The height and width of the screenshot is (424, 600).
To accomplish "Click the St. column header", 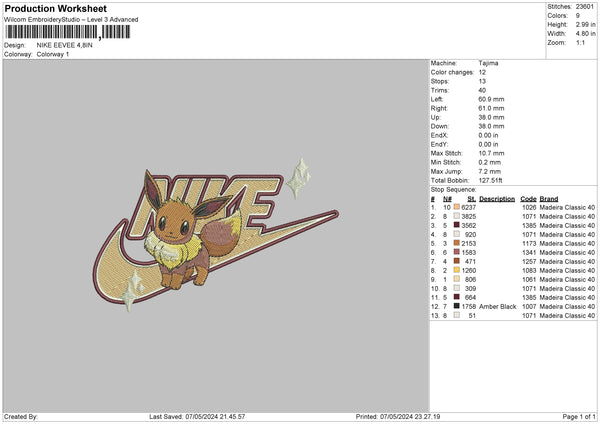I will coord(471,199).
